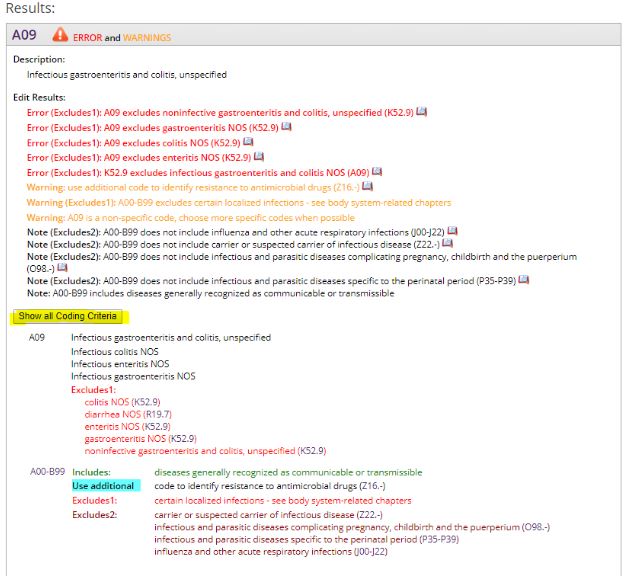Click 'code to identify resistance to antimicrobial drugs (Z16.-)'
The height and width of the screenshot is (581, 628).
tap(270, 486)
